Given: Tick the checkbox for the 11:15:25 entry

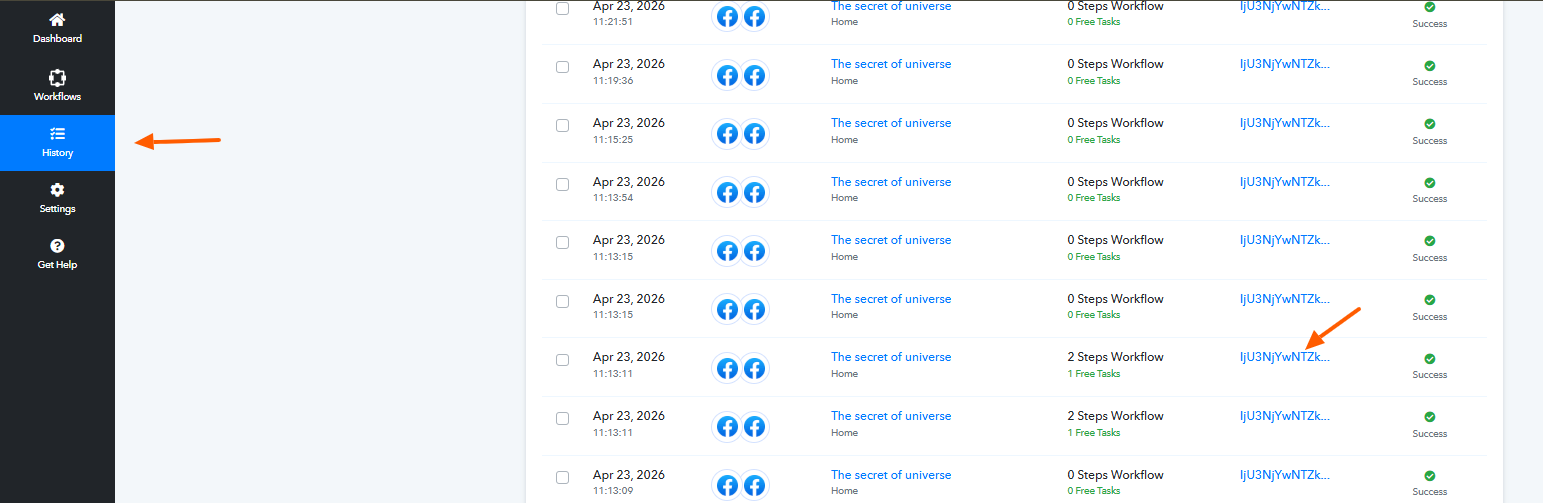Looking at the screenshot, I should [x=562, y=126].
